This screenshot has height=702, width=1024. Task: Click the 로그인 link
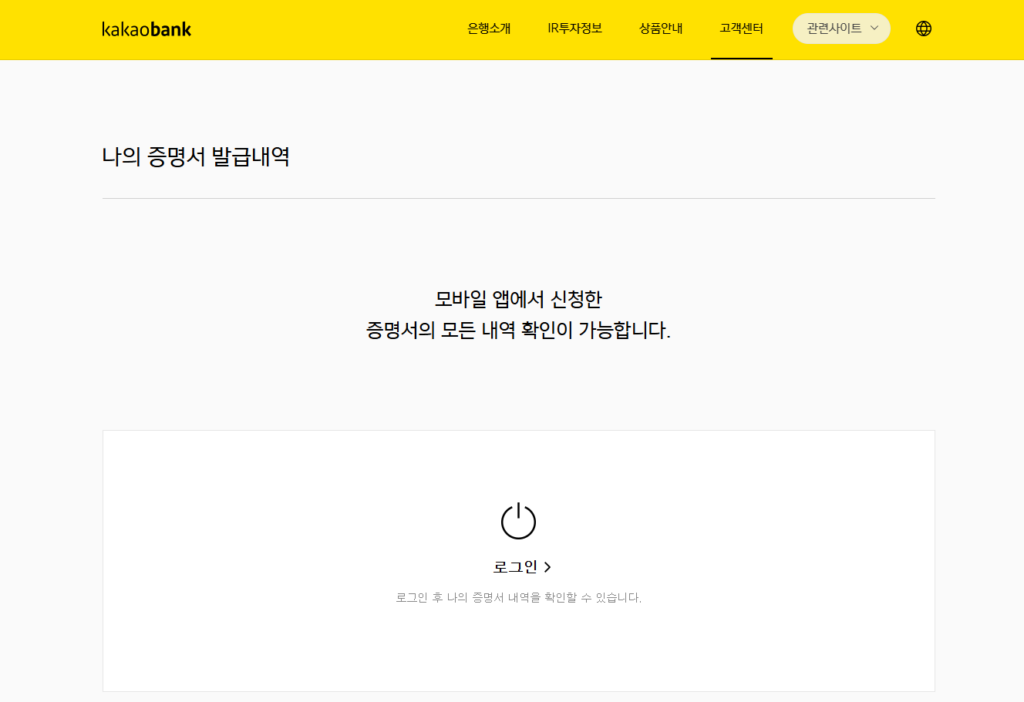[x=522, y=567]
